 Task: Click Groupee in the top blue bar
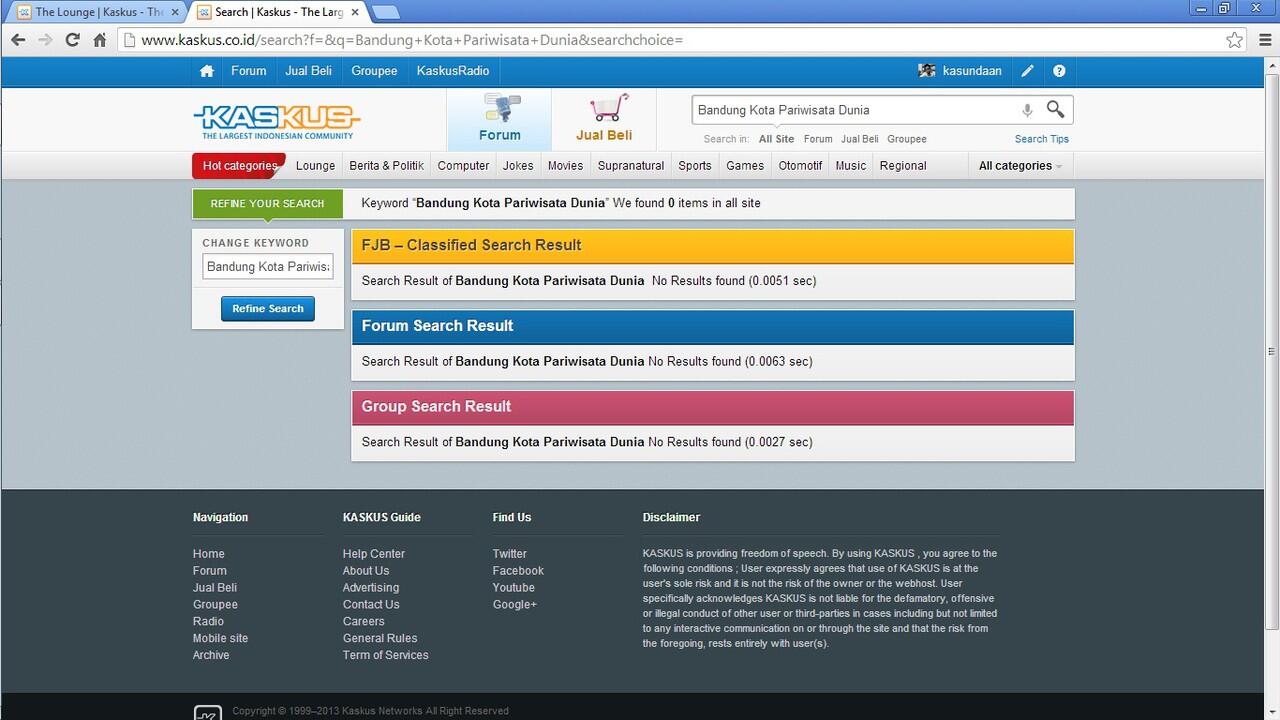375,71
